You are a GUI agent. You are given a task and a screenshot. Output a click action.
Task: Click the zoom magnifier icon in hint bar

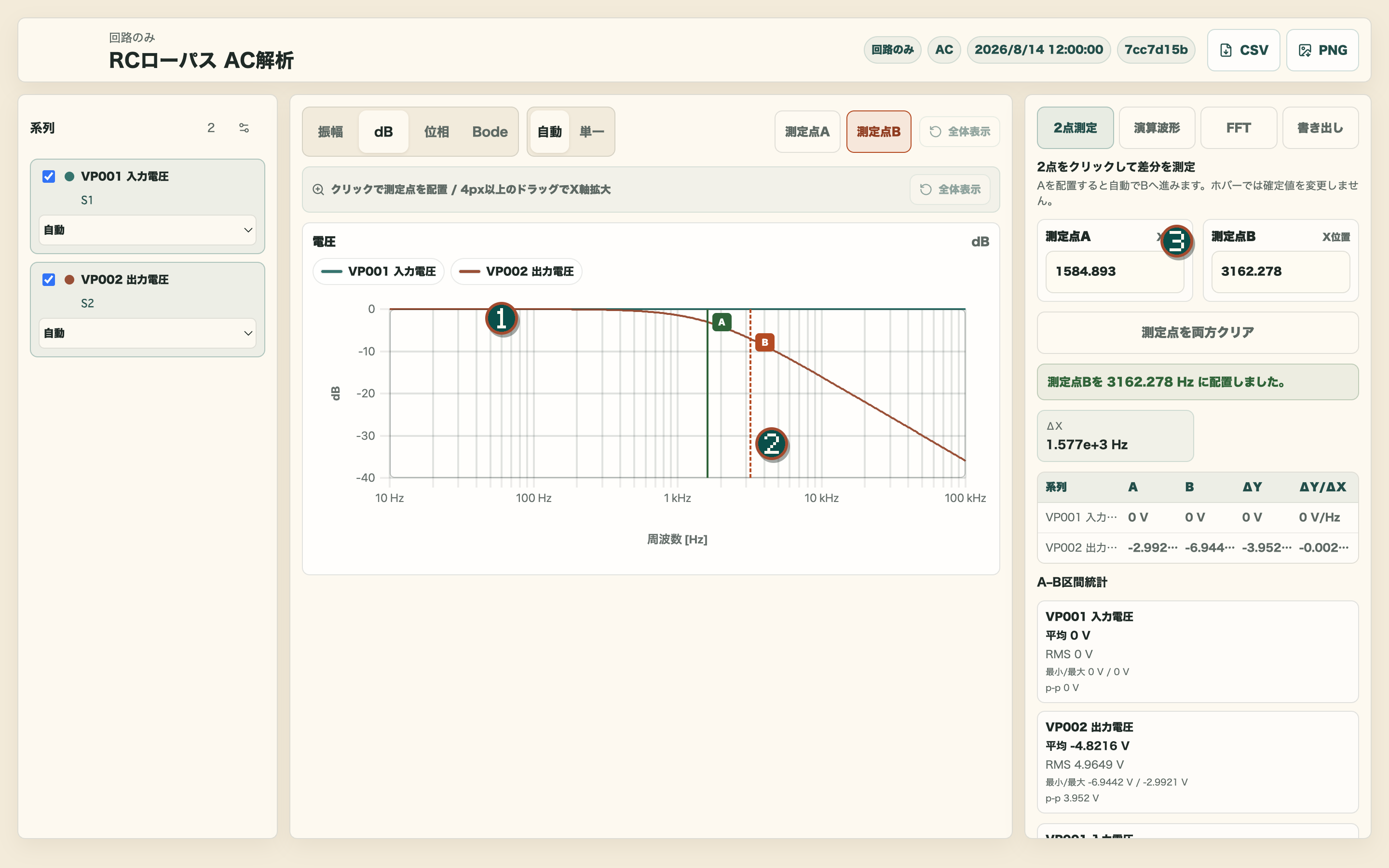click(x=318, y=190)
